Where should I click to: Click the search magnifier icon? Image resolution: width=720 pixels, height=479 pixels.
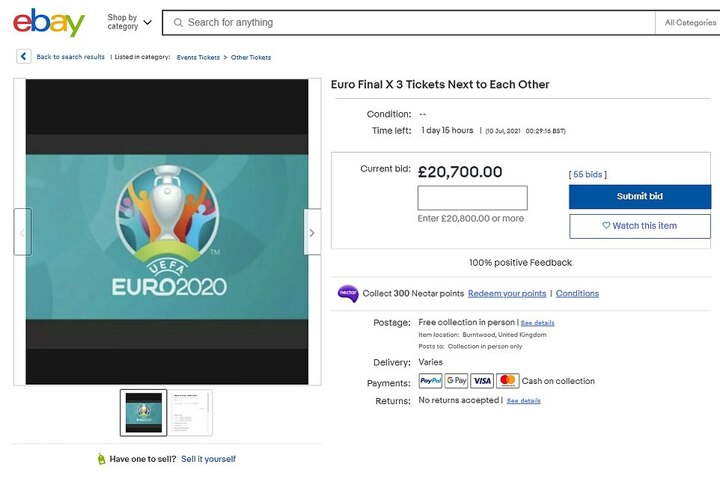(x=177, y=22)
